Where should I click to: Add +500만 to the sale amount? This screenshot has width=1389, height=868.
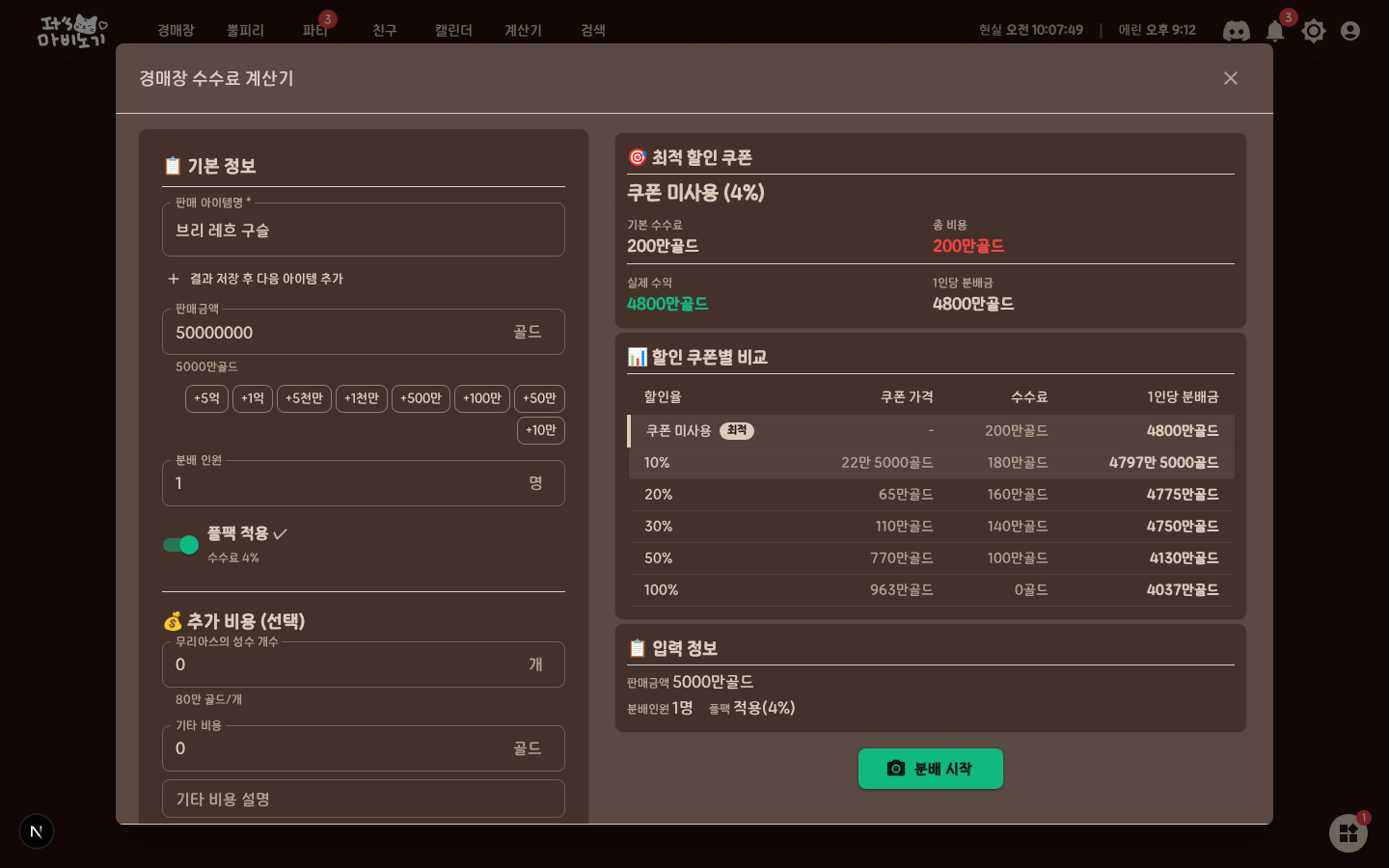421,398
